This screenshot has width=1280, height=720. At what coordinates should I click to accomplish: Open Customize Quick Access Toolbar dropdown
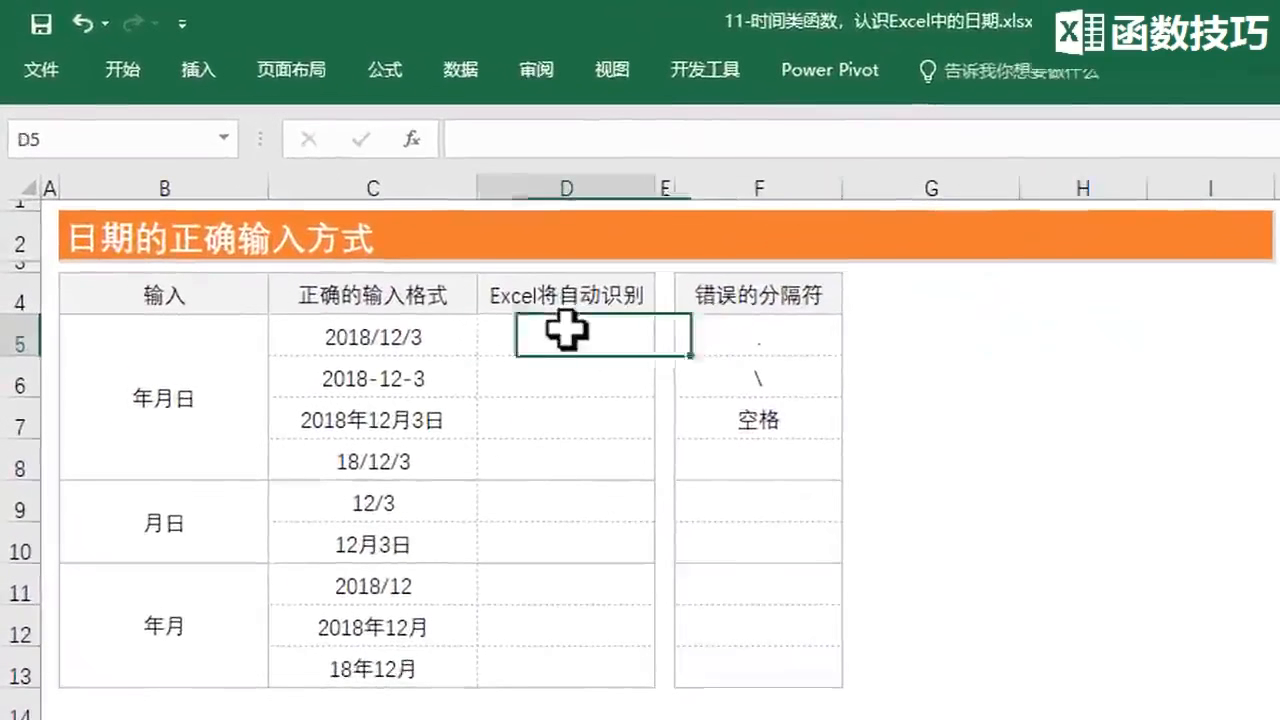pyautogui.click(x=182, y=24)
